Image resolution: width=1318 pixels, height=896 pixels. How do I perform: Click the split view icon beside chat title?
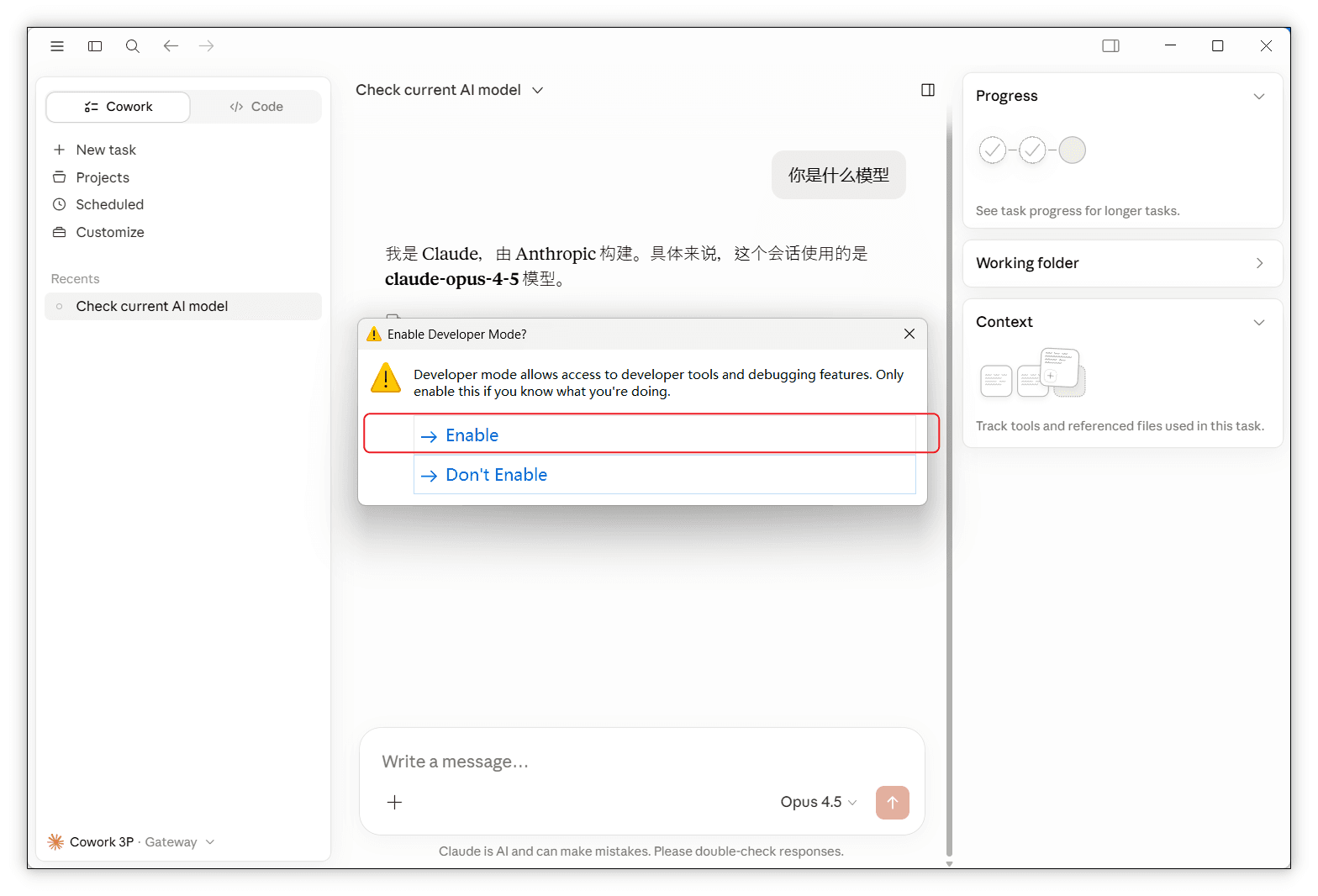[x=928, y=90]
